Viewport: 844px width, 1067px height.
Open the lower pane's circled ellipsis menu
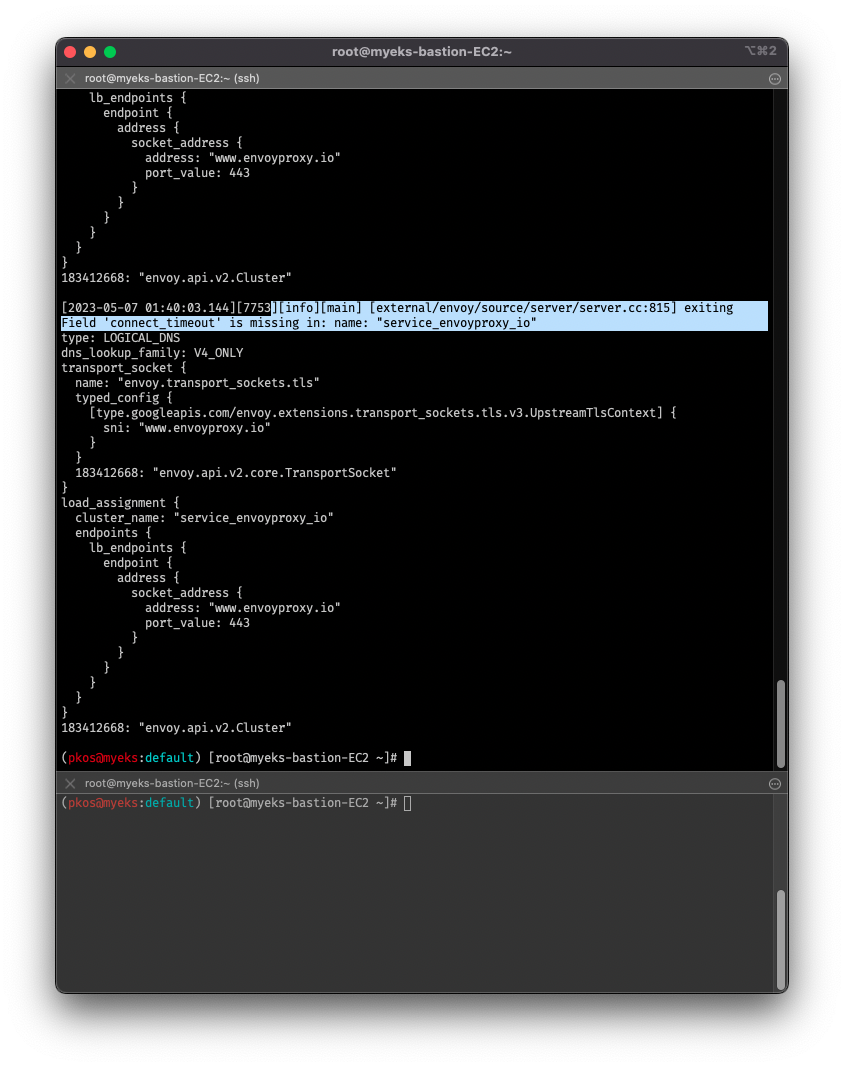point(775,784)
